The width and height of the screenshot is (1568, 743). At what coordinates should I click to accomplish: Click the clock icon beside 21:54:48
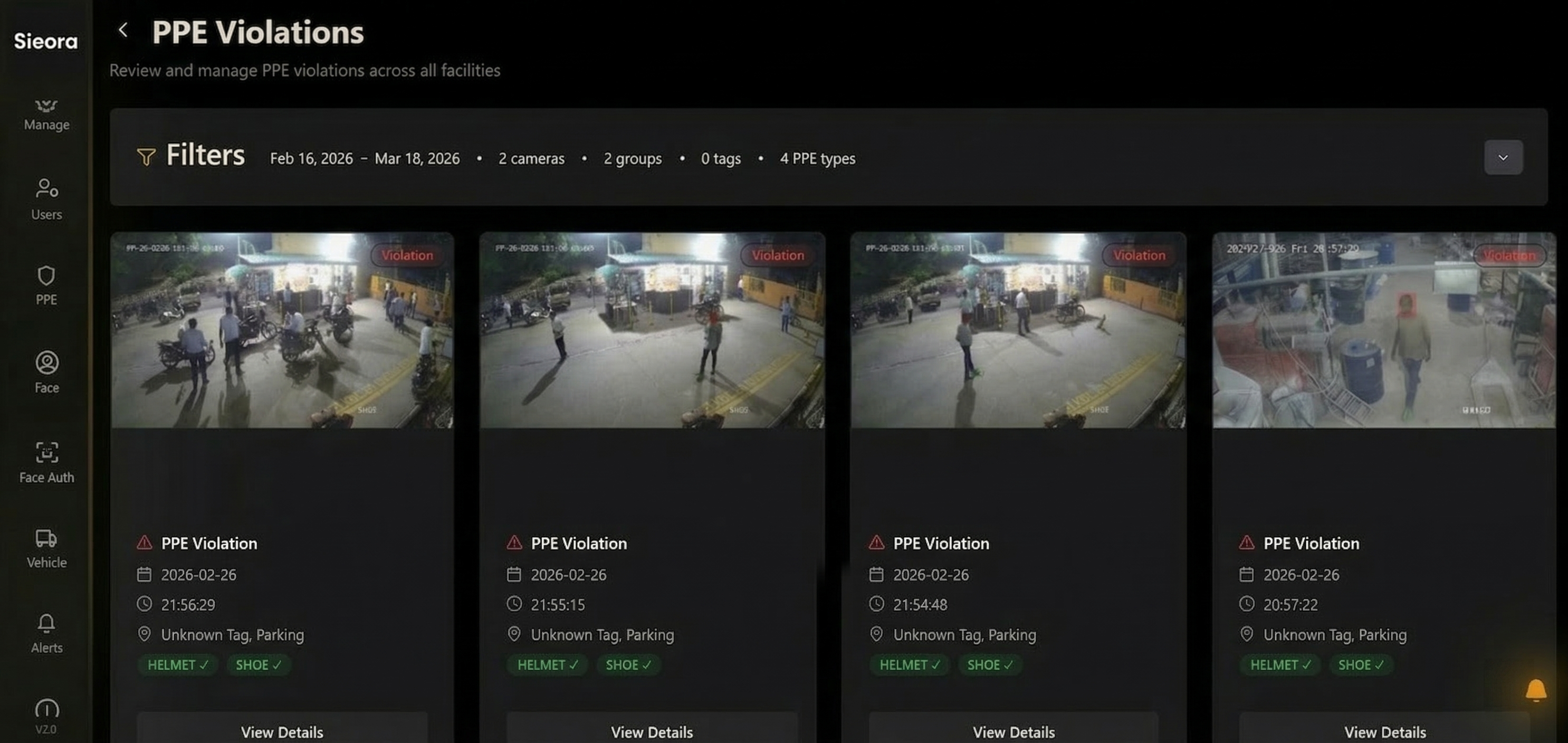click(876, 604)
